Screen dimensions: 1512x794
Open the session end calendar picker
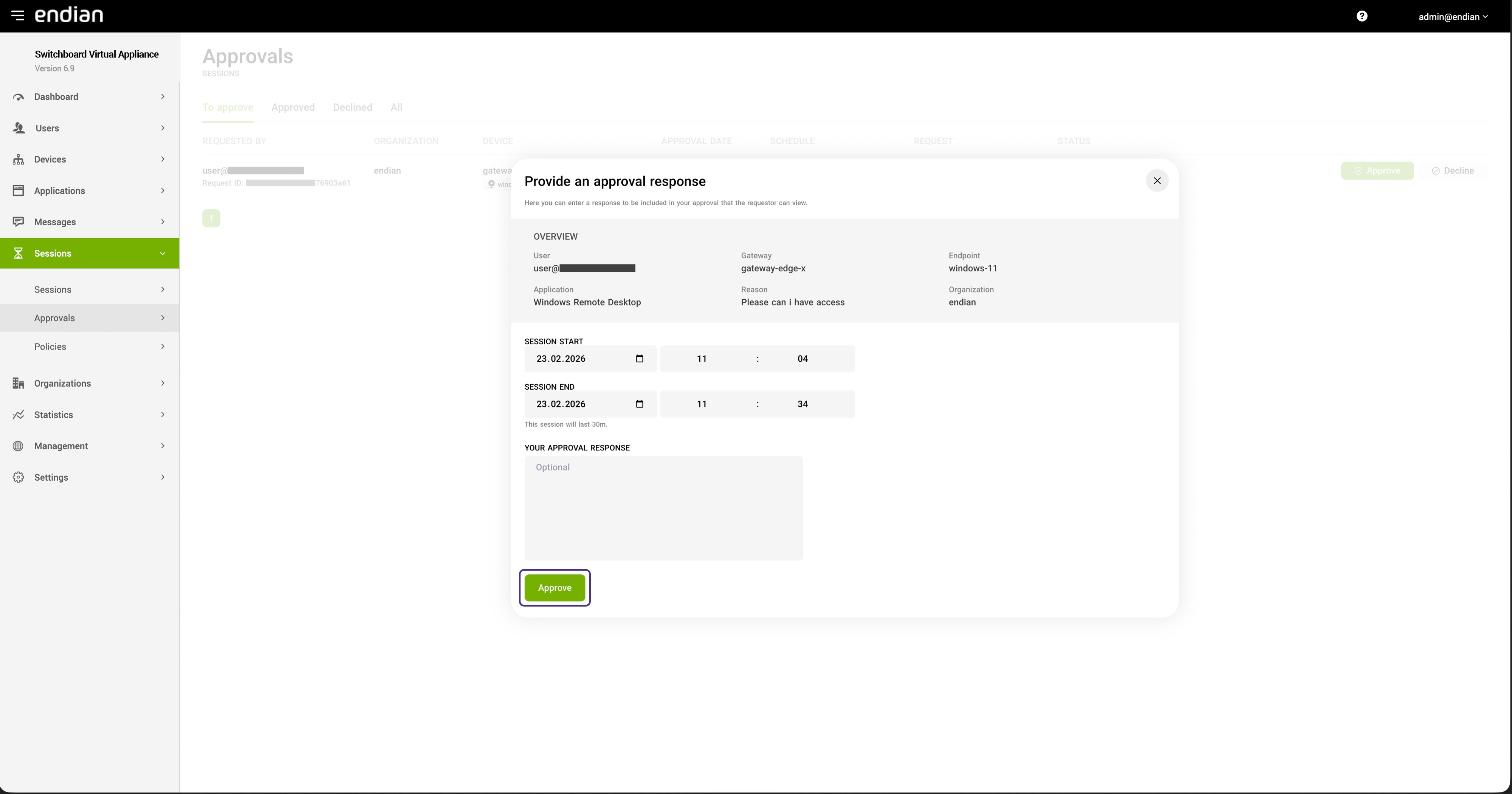coord(639,404)
